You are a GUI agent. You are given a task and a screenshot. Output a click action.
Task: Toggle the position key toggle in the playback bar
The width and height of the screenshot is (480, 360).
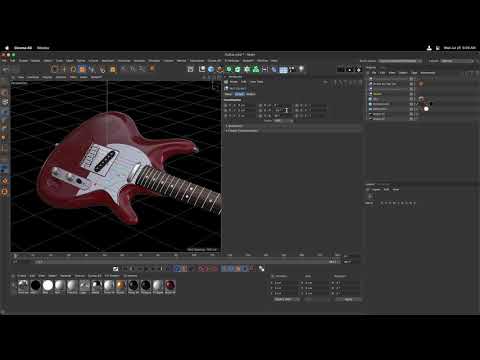(224, 269)
